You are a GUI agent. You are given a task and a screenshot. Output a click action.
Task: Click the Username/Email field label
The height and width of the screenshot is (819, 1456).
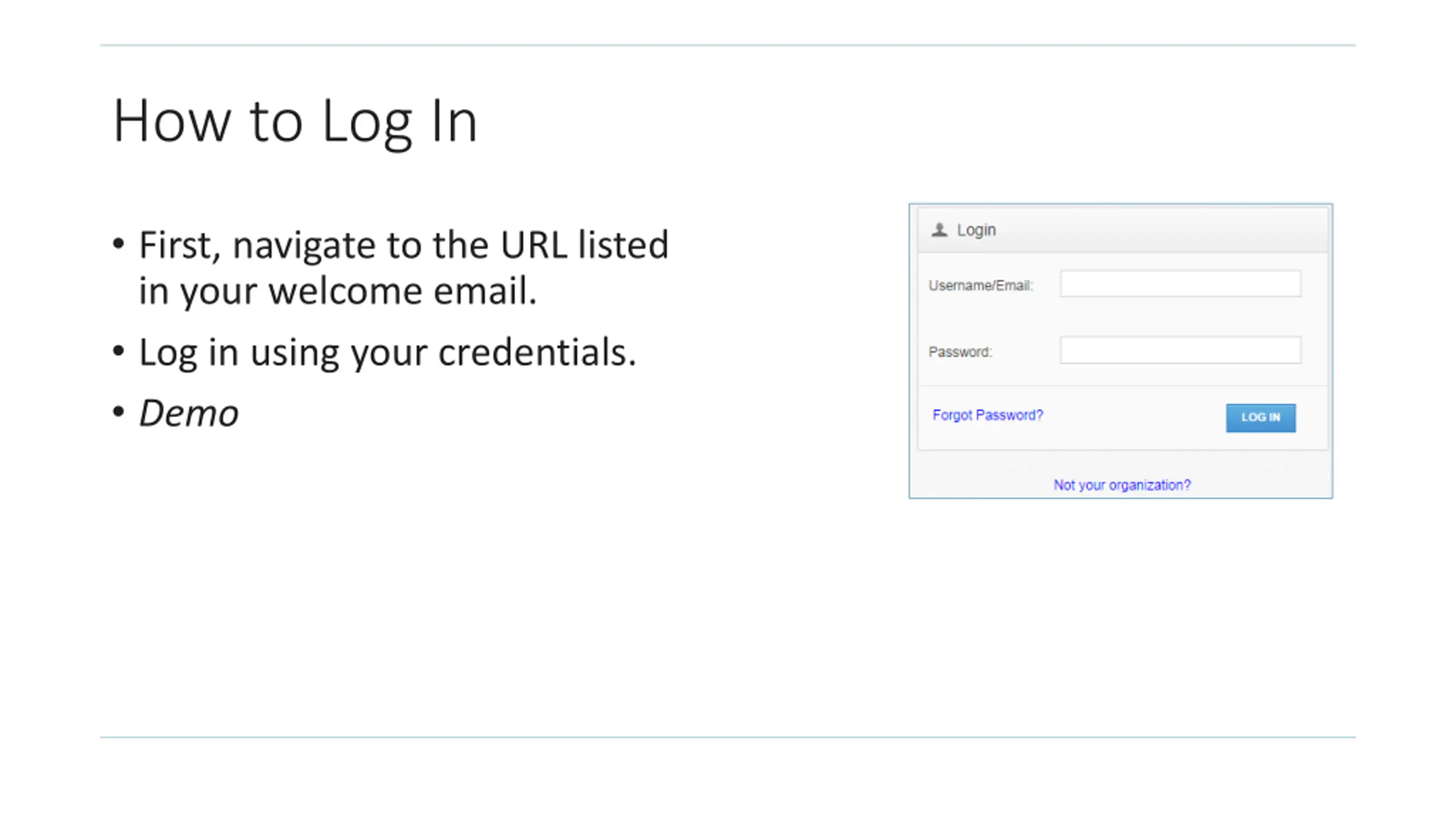pyautogui.click(x=981, y=286)
